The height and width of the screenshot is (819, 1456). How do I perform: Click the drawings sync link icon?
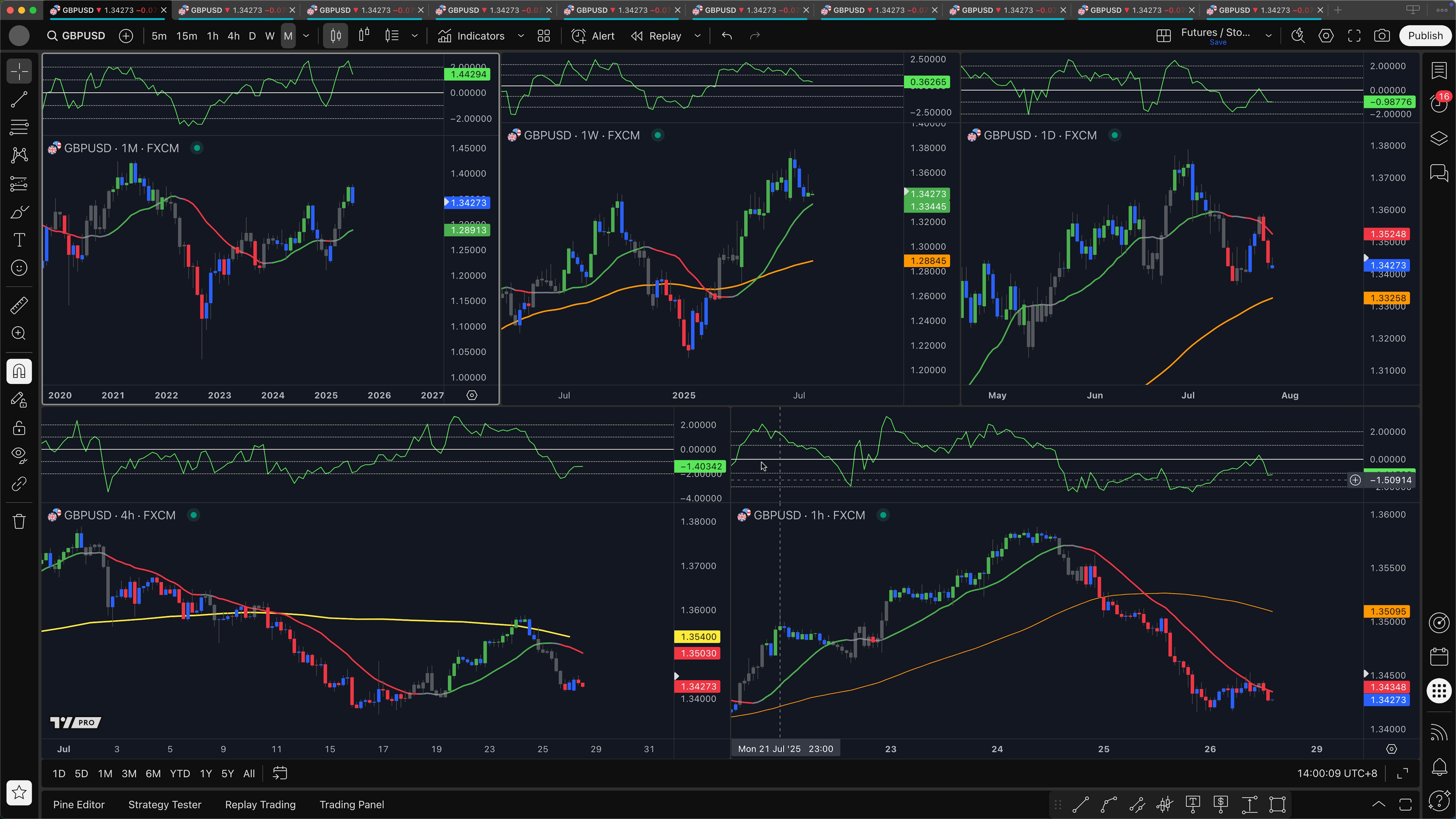[19, 484]
